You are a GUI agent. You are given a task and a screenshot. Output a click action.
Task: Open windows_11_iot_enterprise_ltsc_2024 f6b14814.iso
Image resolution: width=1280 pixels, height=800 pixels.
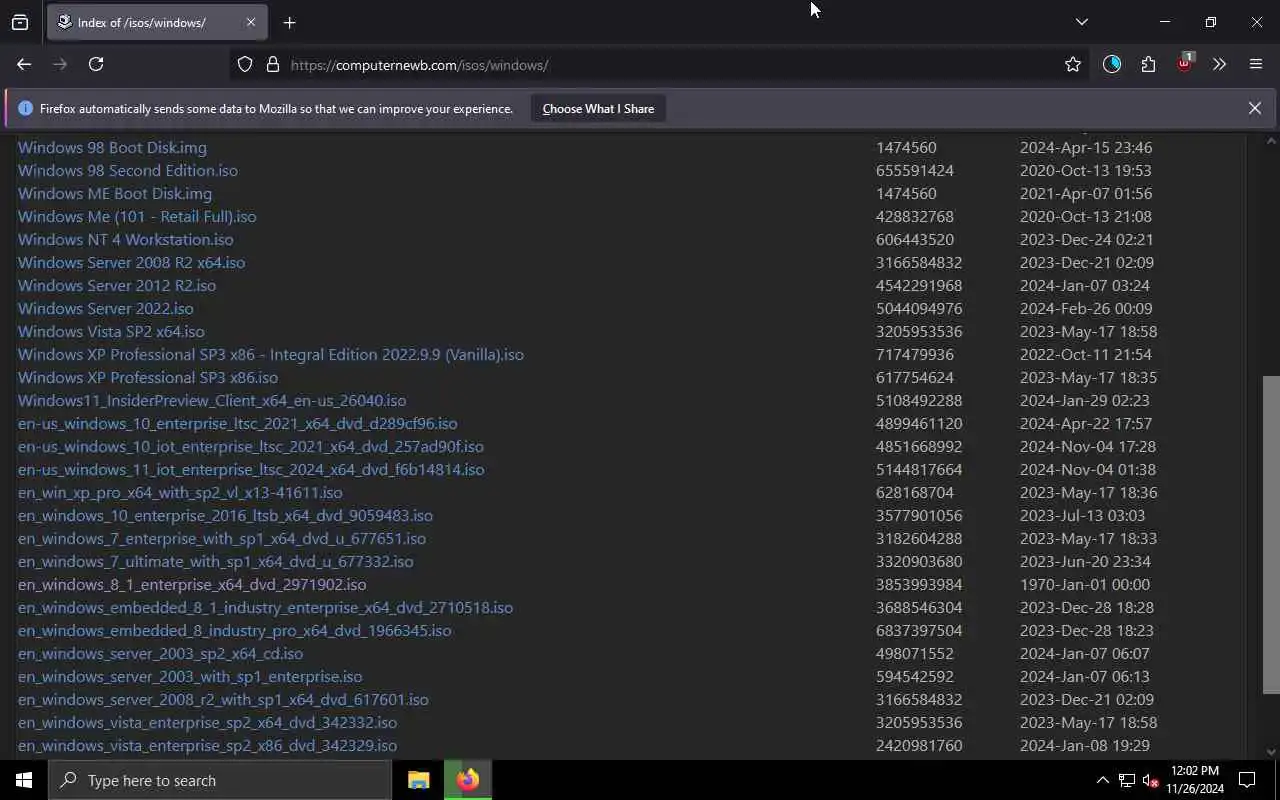(x=251, y=470)
